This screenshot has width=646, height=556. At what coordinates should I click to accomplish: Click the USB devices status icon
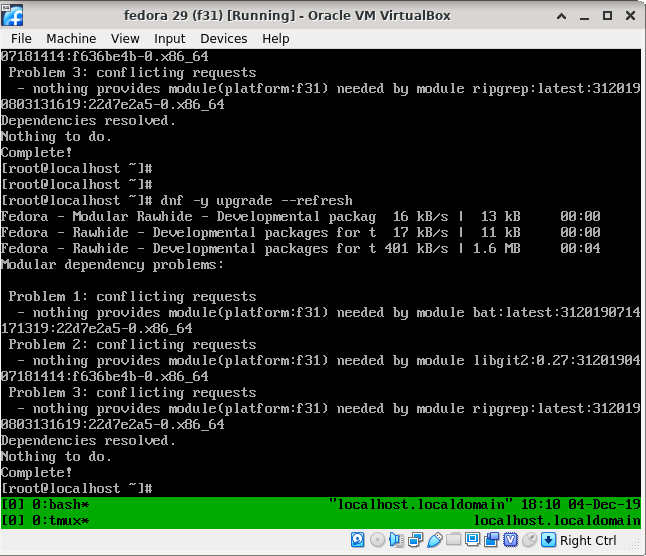click(435, 540)
